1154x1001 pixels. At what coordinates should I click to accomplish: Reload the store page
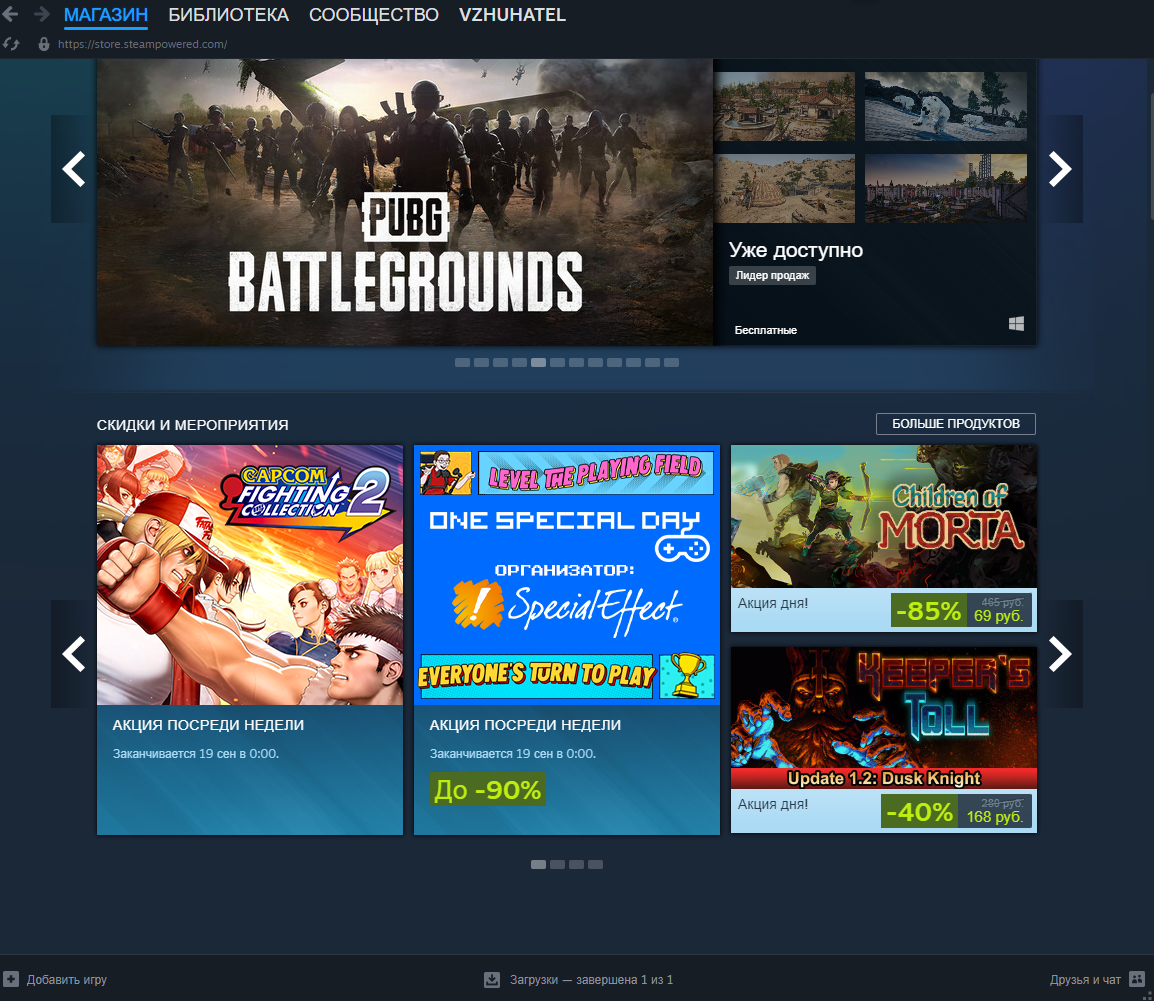click(11, 44)
